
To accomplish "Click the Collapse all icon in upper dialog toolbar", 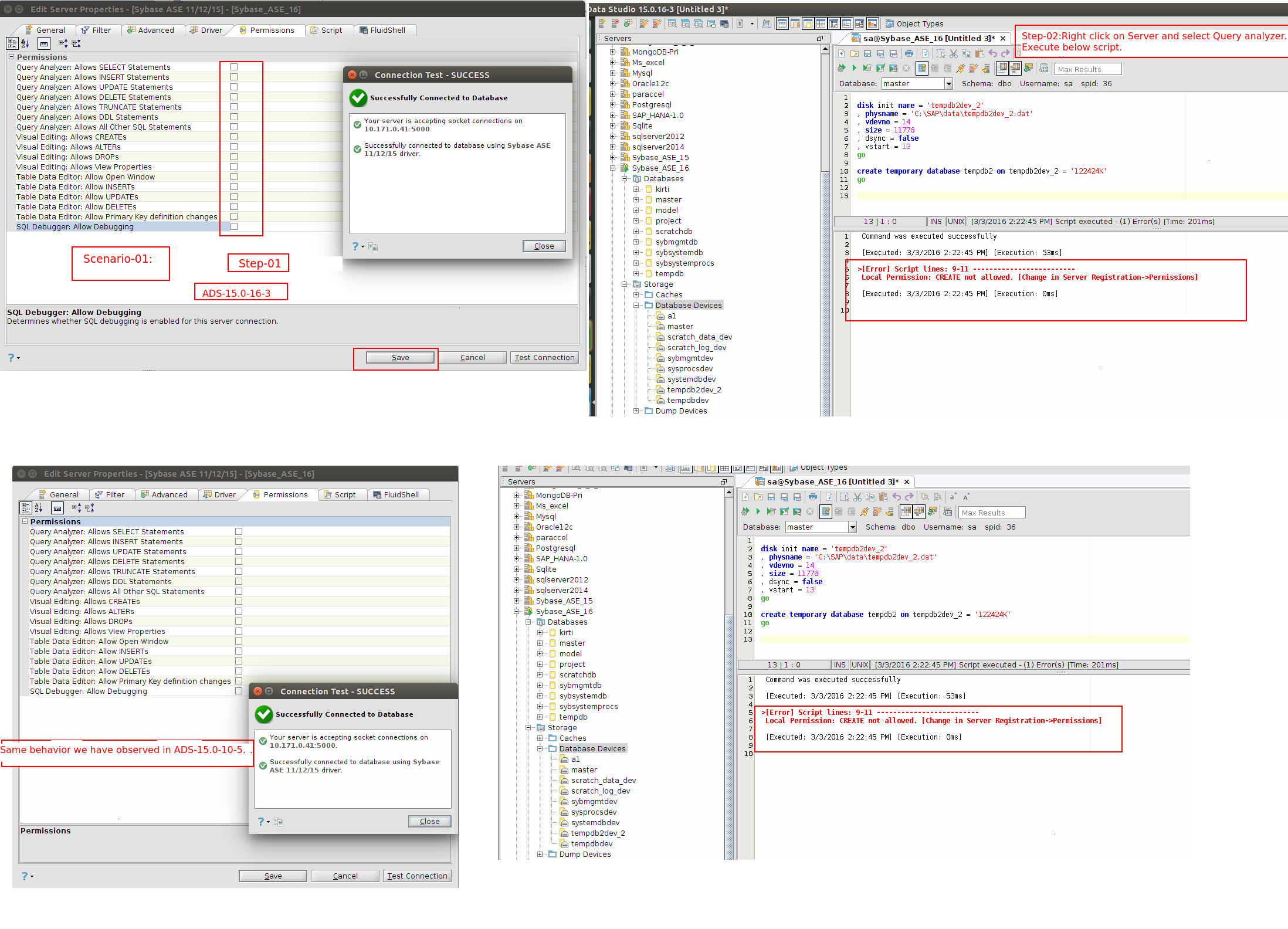I will pos(76,43).
